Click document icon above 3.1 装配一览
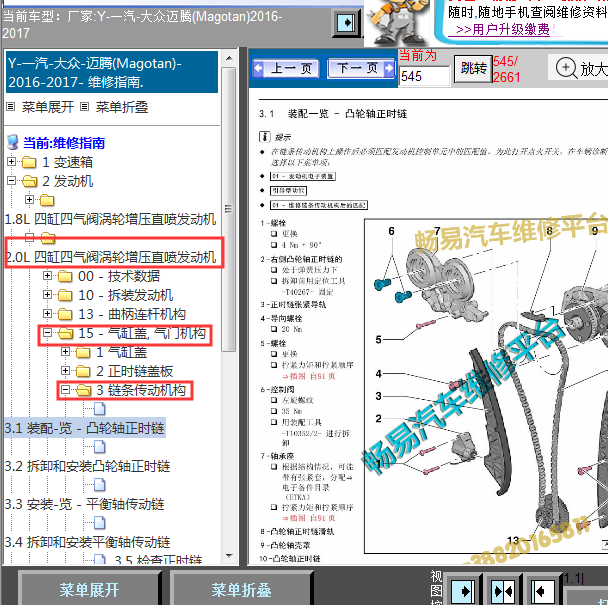608x605 pixels. [x=100, y=409]
